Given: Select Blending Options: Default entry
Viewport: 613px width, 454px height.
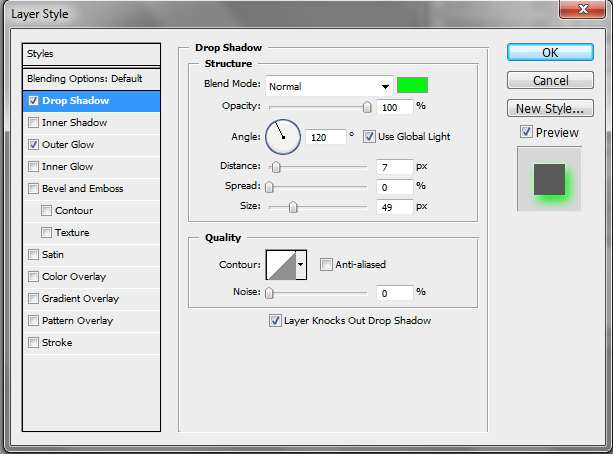Looking at the screenshot, I should click(85, 78).
